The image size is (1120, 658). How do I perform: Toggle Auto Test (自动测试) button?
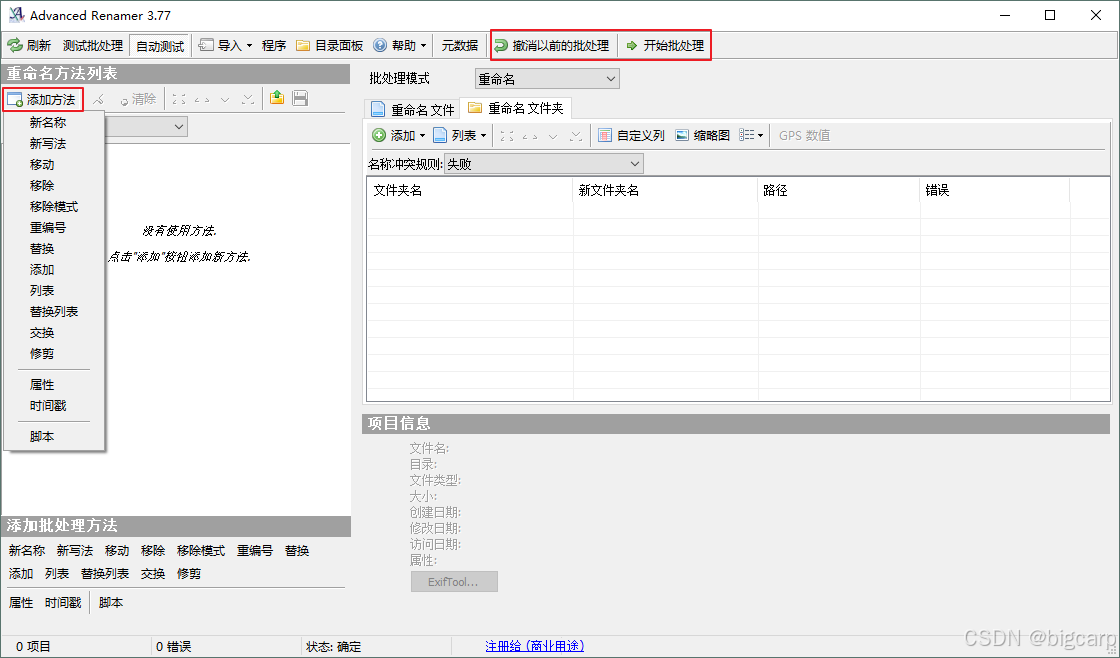(x=160, y=46)
